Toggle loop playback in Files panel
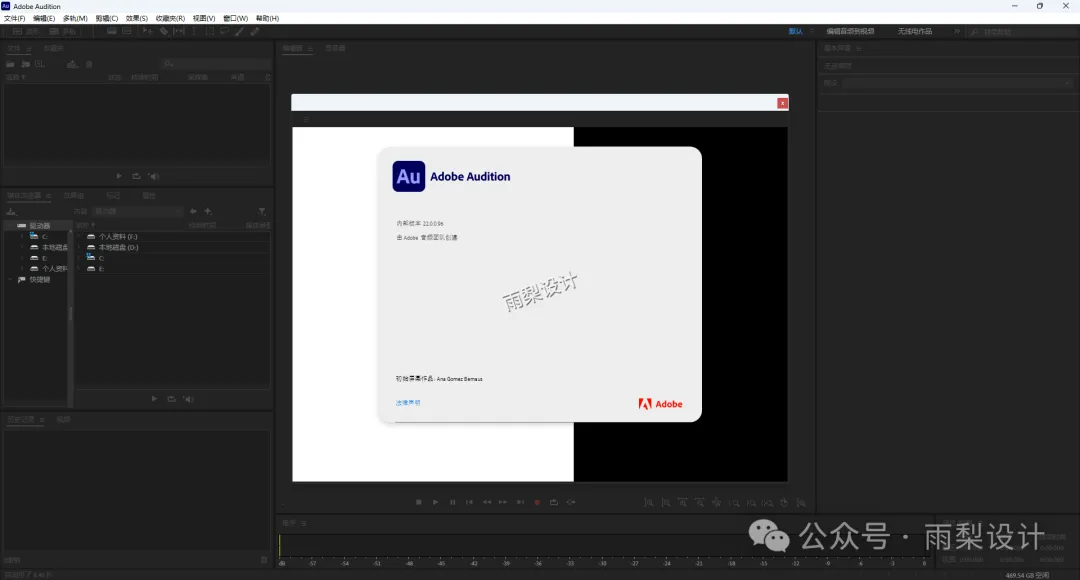This screenshot has width=1080, height=580. pyautogui.click(x=136, y=176)
